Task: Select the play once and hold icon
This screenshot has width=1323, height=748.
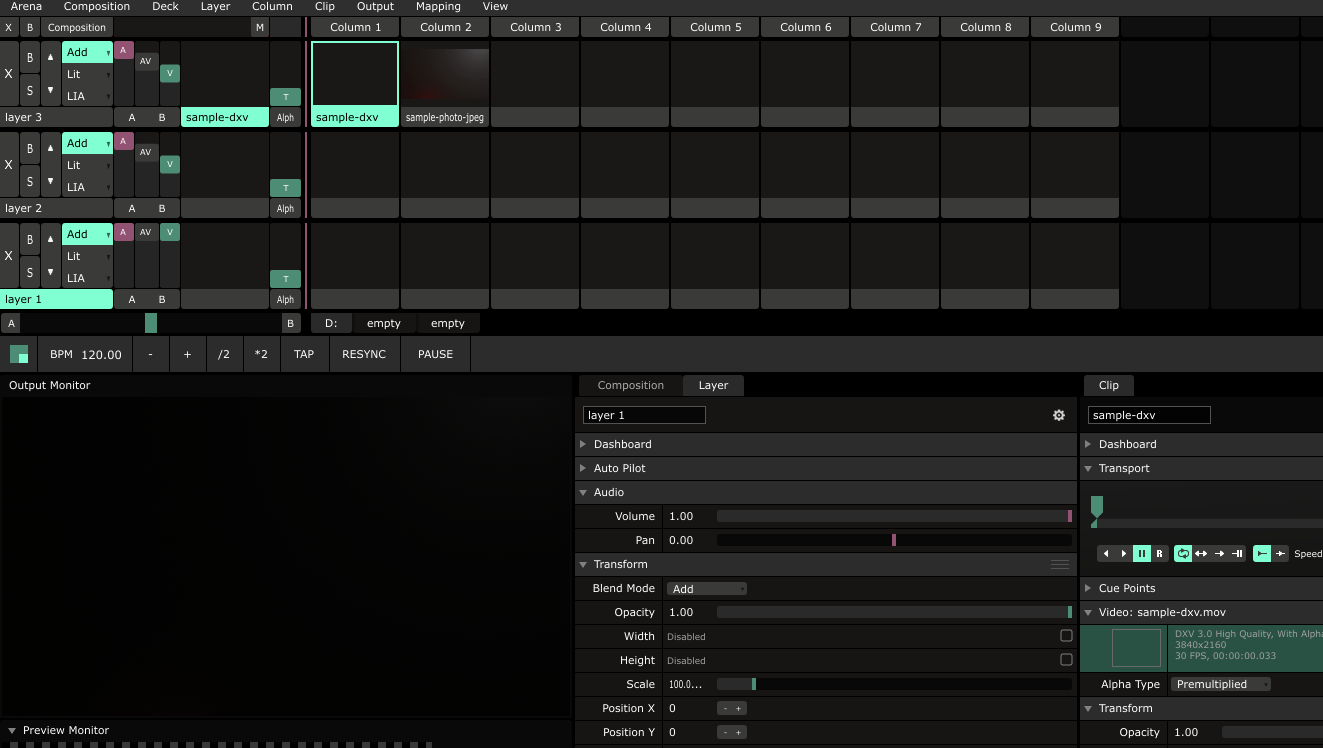Action: pos(1237,553)
